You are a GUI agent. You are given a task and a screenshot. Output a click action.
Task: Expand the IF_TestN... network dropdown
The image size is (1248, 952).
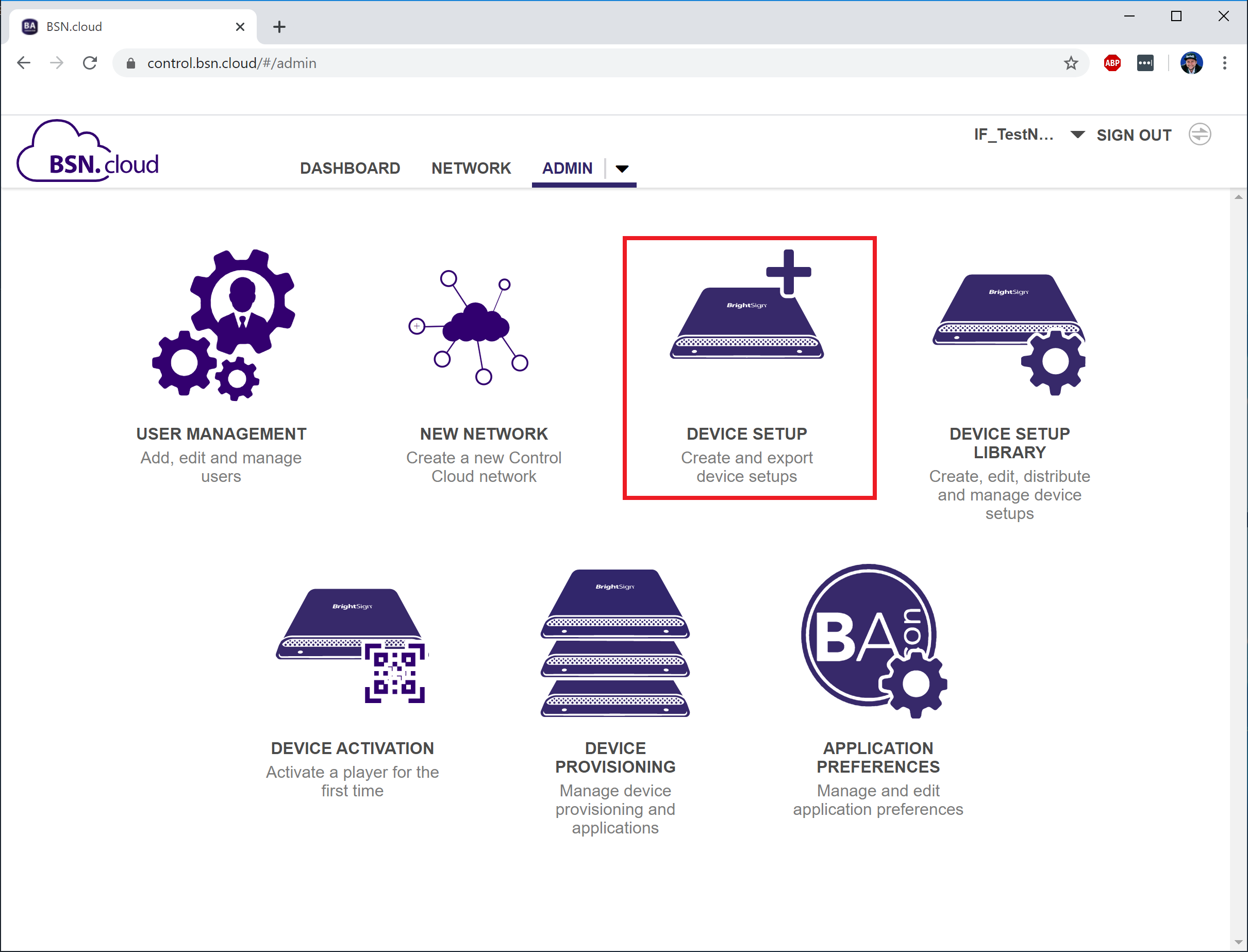click(1077, 135)
